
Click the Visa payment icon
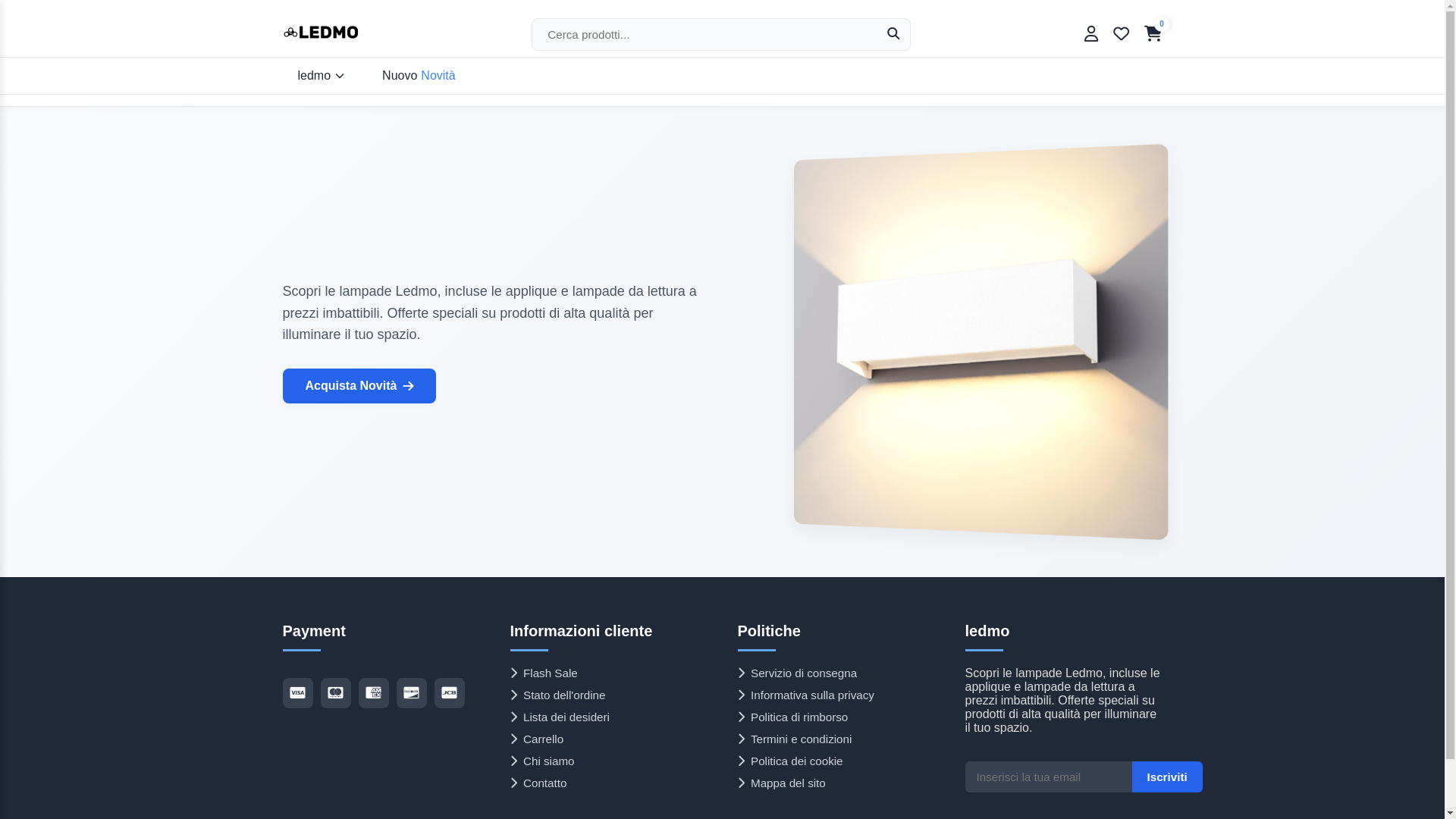tap(298, 693)
